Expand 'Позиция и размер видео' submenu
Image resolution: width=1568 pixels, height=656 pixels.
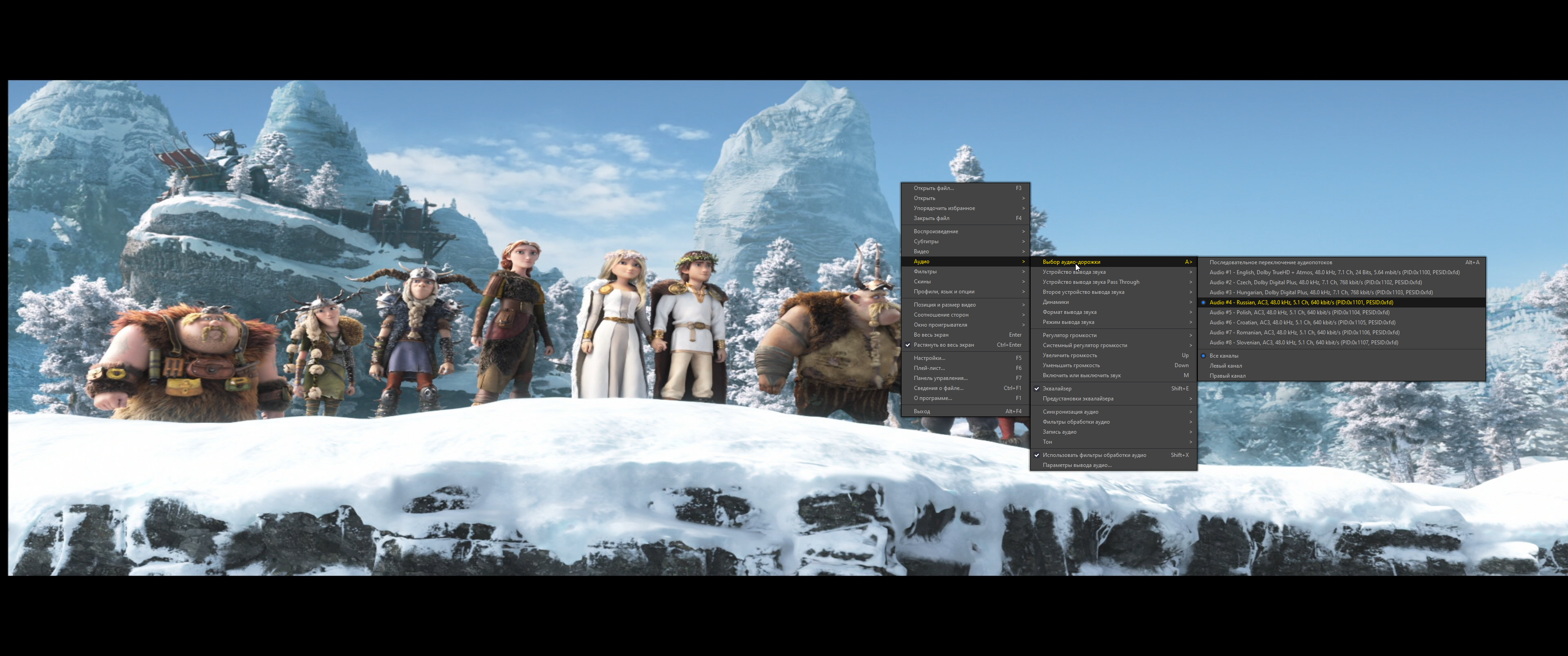point(965,305)
